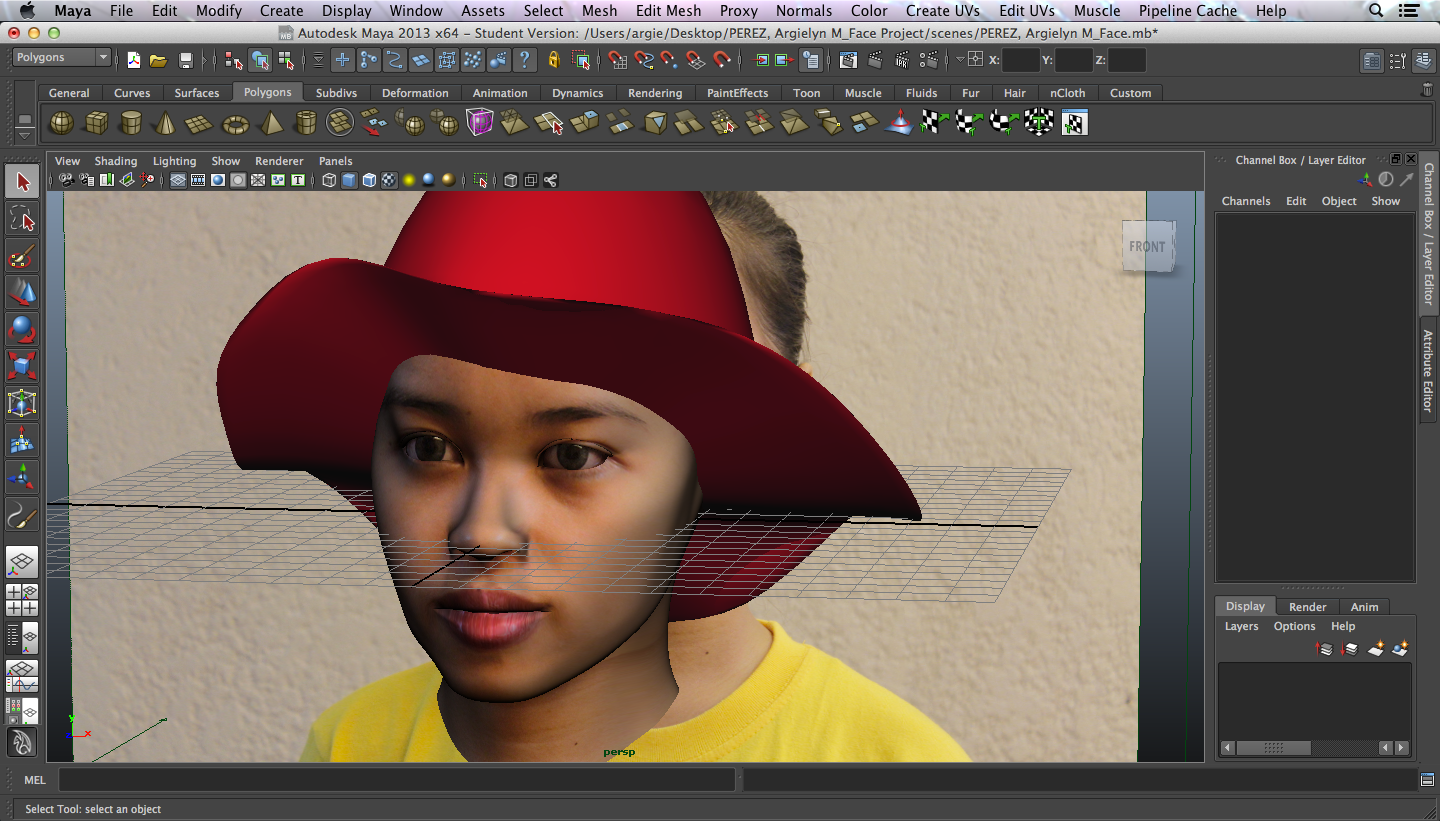The image size is (1440, 821).
Task: Click the Save scene floppy disk icon
Action: coord(185,61)
